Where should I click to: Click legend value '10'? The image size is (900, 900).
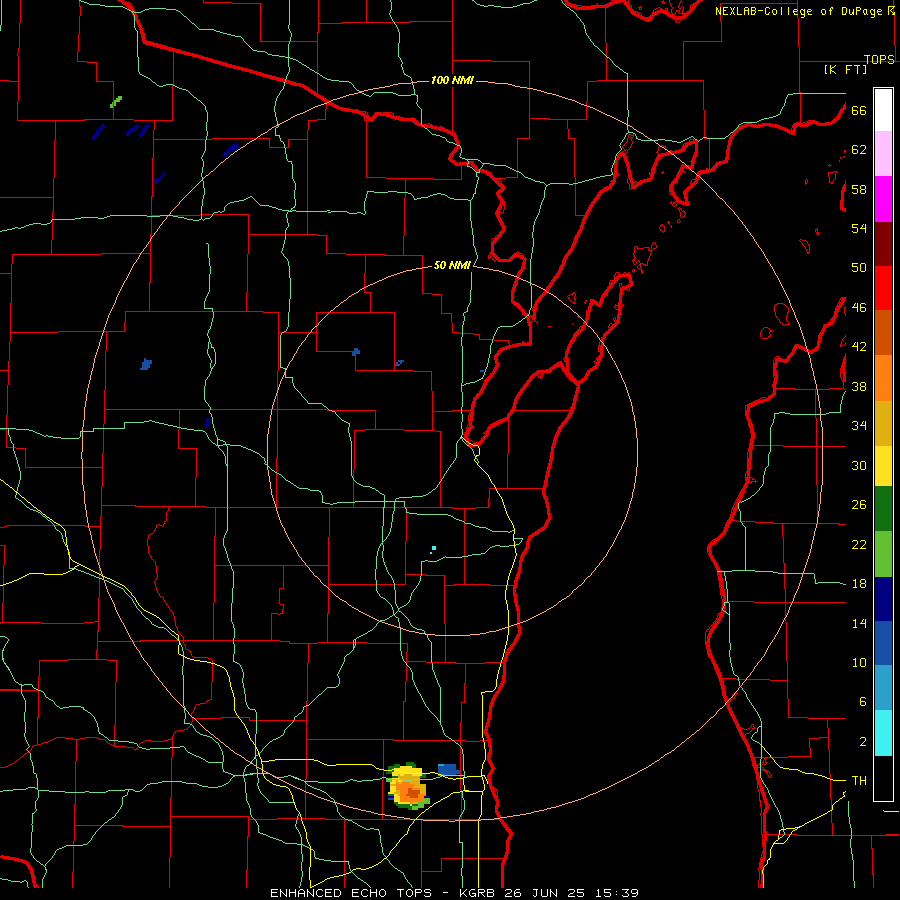tap(859, 663)
